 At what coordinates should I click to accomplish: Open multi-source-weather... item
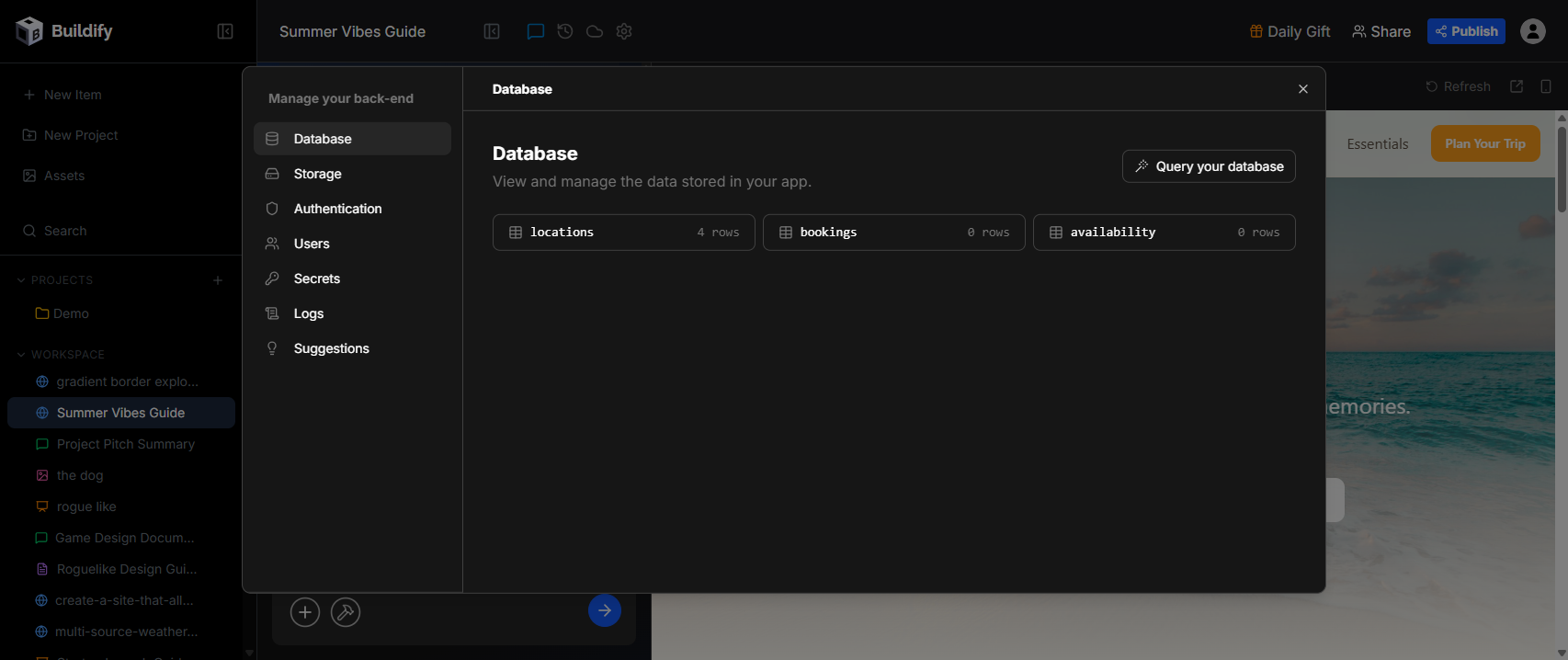point(121,632)
